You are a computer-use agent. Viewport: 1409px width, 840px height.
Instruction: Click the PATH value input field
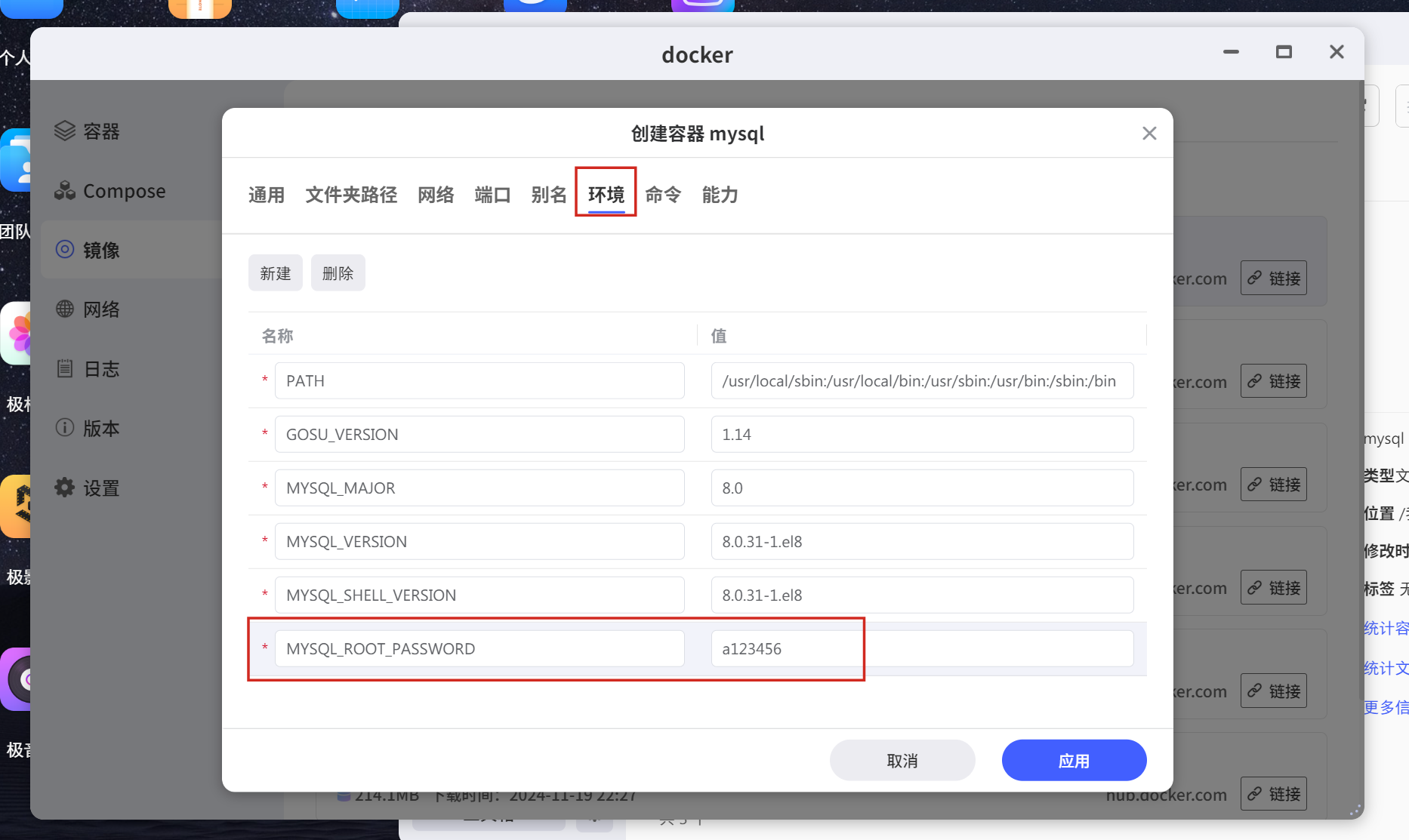pos(921,381)
